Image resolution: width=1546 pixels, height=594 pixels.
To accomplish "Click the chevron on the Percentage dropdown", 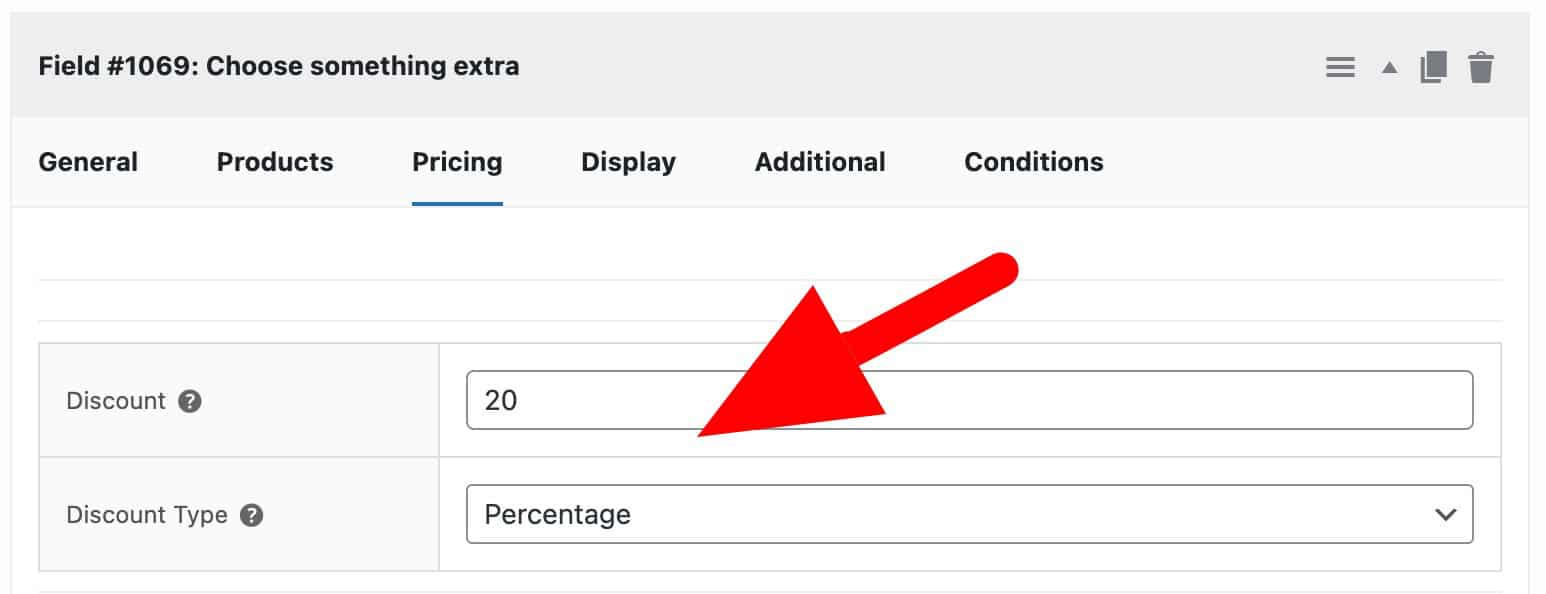I will 1445,514.
